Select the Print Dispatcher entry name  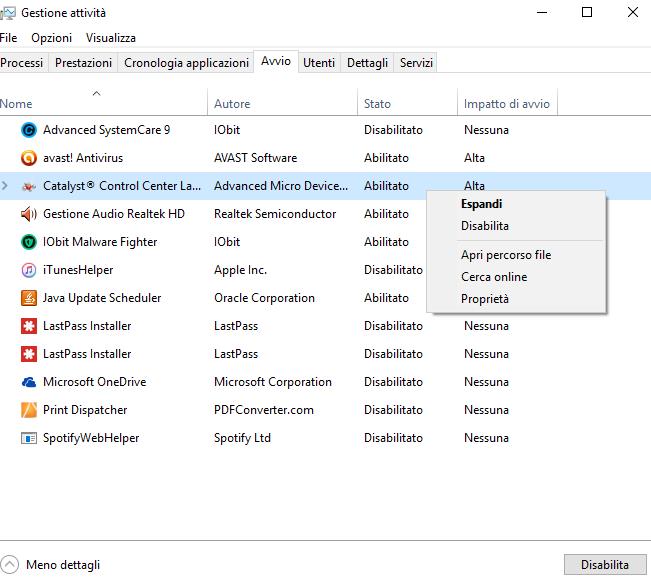pyautogui.click(x=85, y=410)
